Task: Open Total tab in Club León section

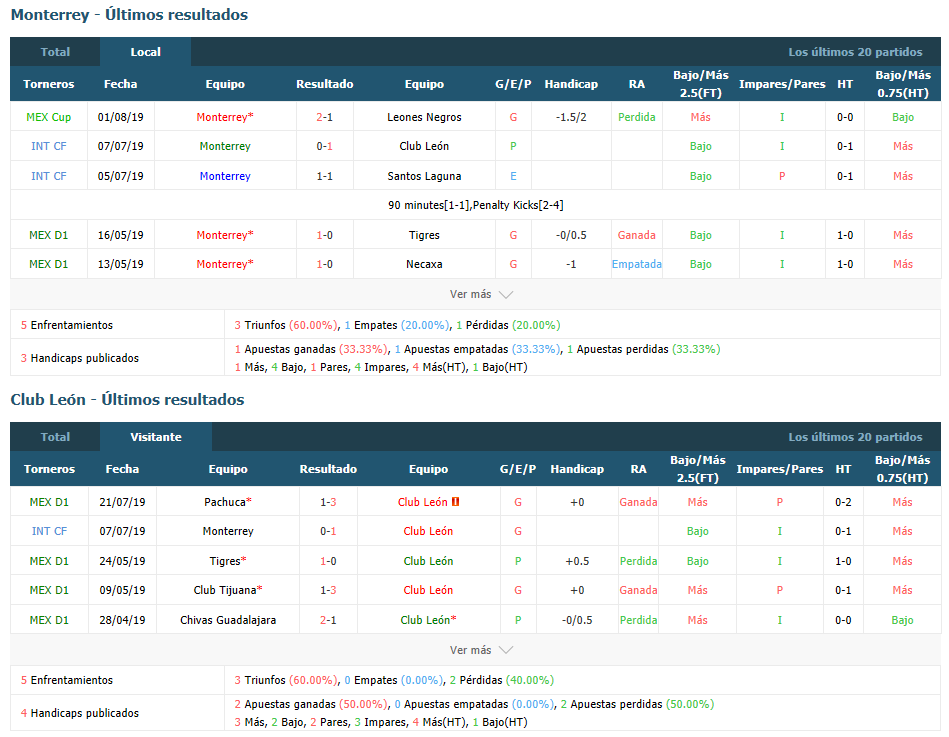Action: [55, 437]
